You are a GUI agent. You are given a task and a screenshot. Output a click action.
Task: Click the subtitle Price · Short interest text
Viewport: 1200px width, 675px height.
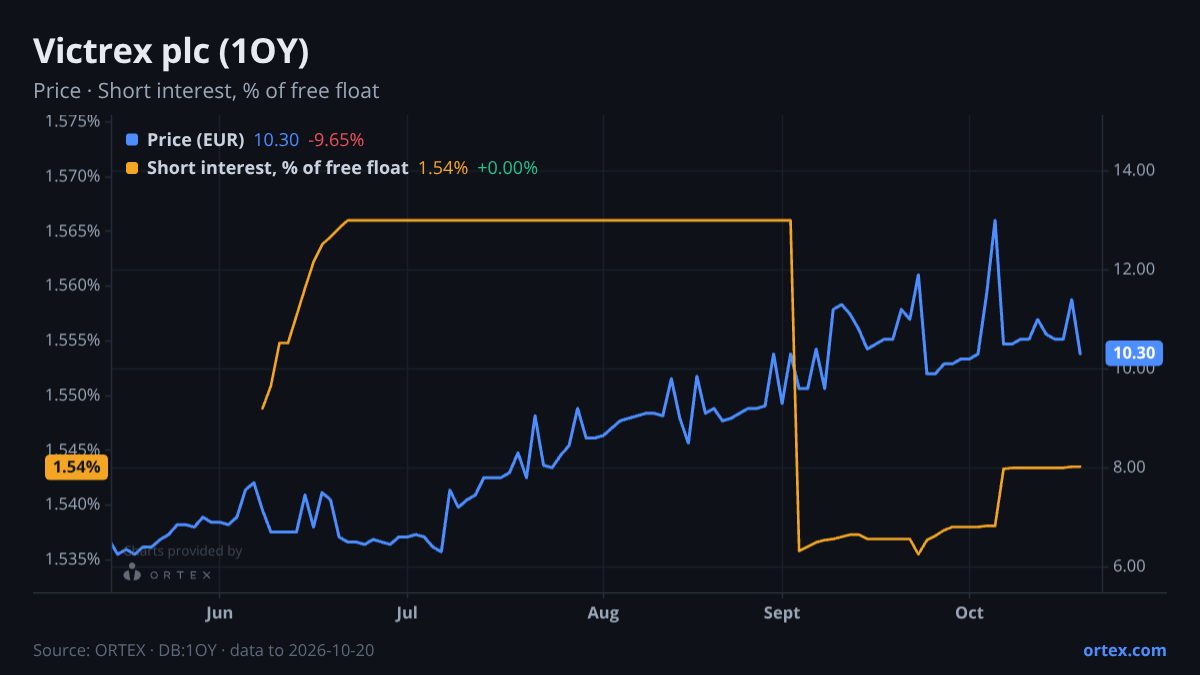[206, 91]
